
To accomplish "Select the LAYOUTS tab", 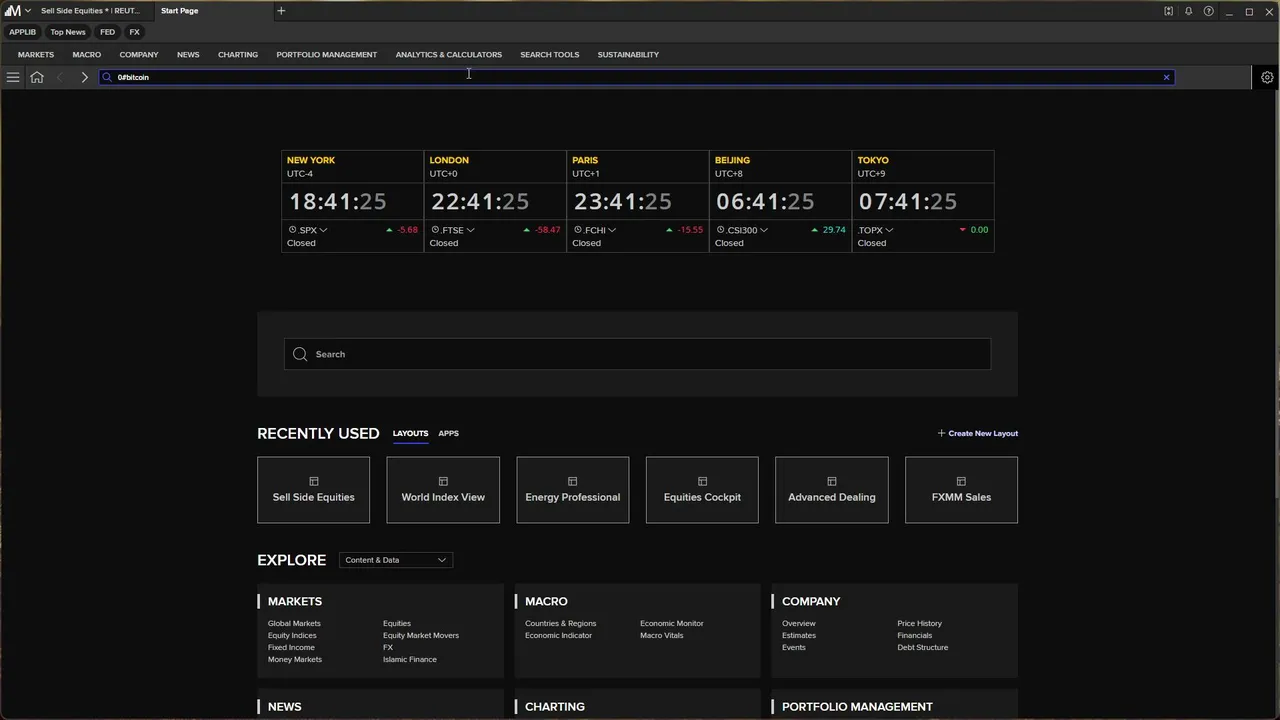I will (410, 433).
